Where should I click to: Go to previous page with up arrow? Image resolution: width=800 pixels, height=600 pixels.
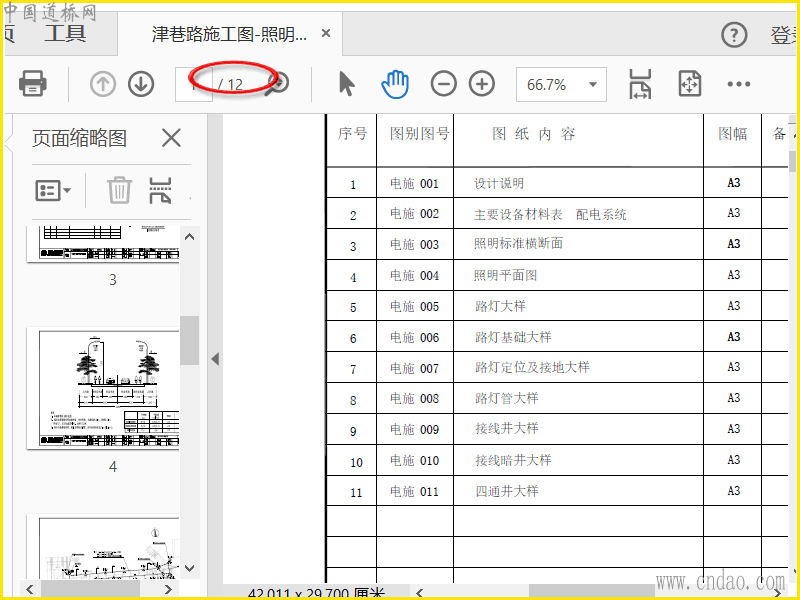pos(103,84)
